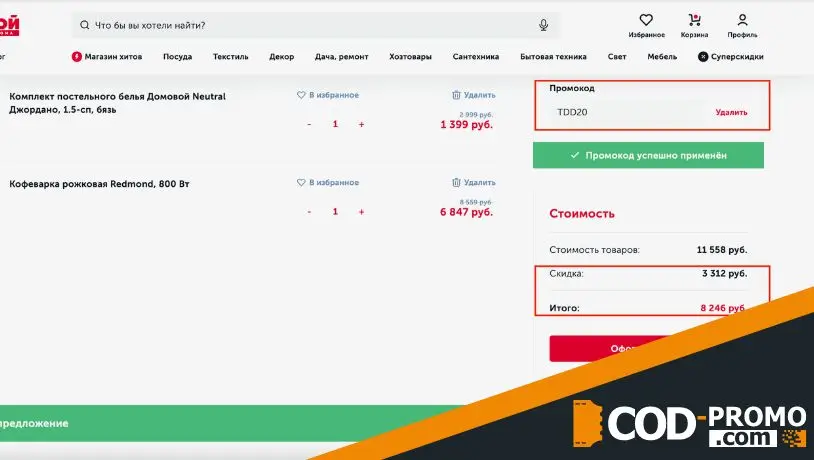This screenshot has width=814, height=460.
Task: Open the Посуда category
Action: pos(178,57)
